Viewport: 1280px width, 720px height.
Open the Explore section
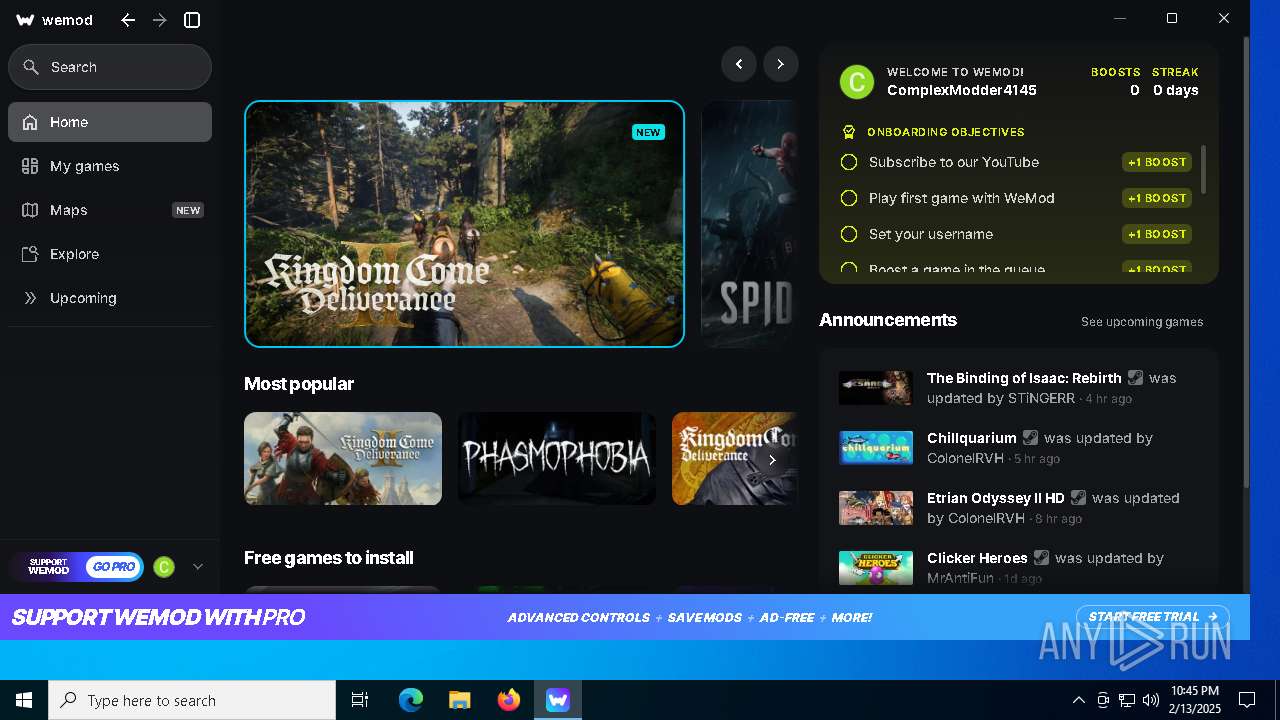110,254
